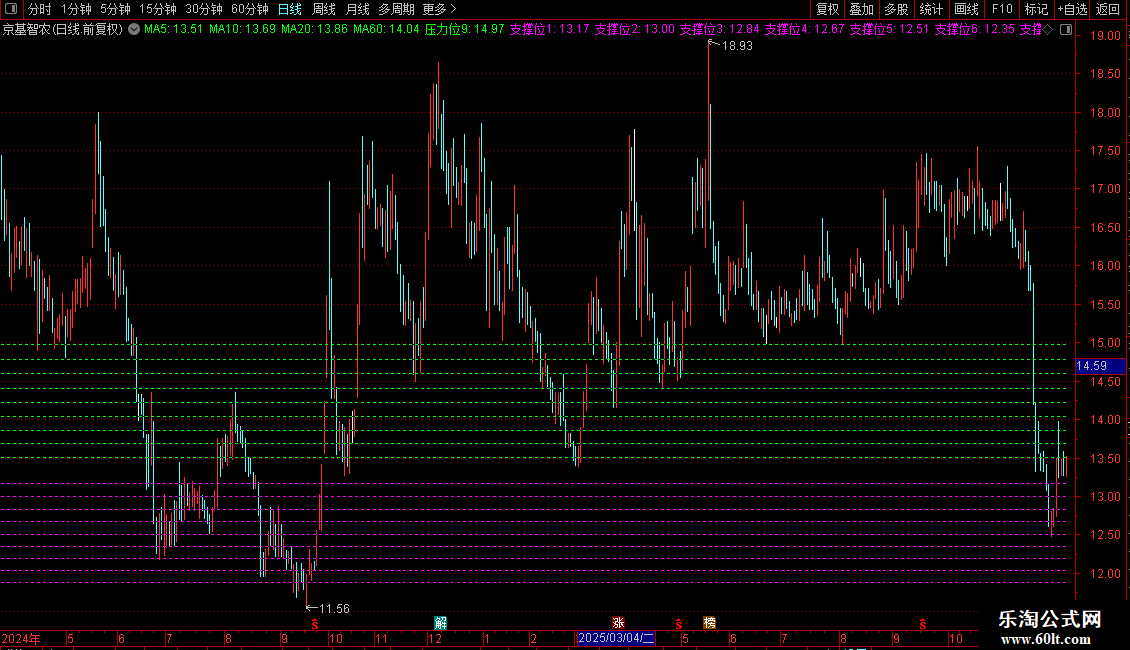
Task: Click the MA60: 14.04 indicator value
Action: point(386,30)
